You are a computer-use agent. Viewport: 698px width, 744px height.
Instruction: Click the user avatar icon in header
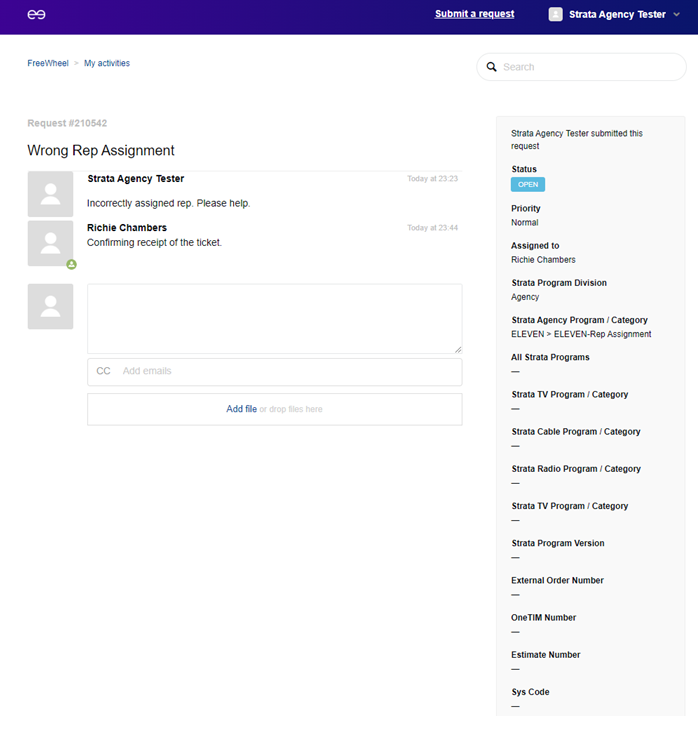coord(555,14)
